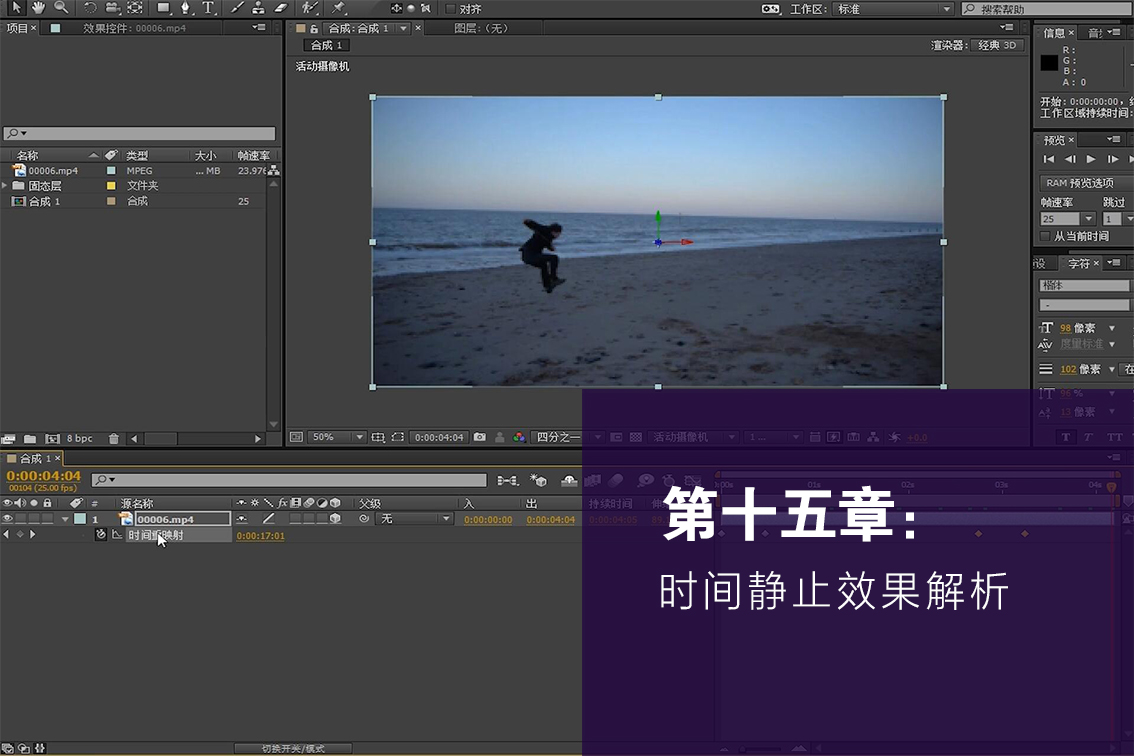Select the Pen tool

pyautogui.click(x=185, y=8)
